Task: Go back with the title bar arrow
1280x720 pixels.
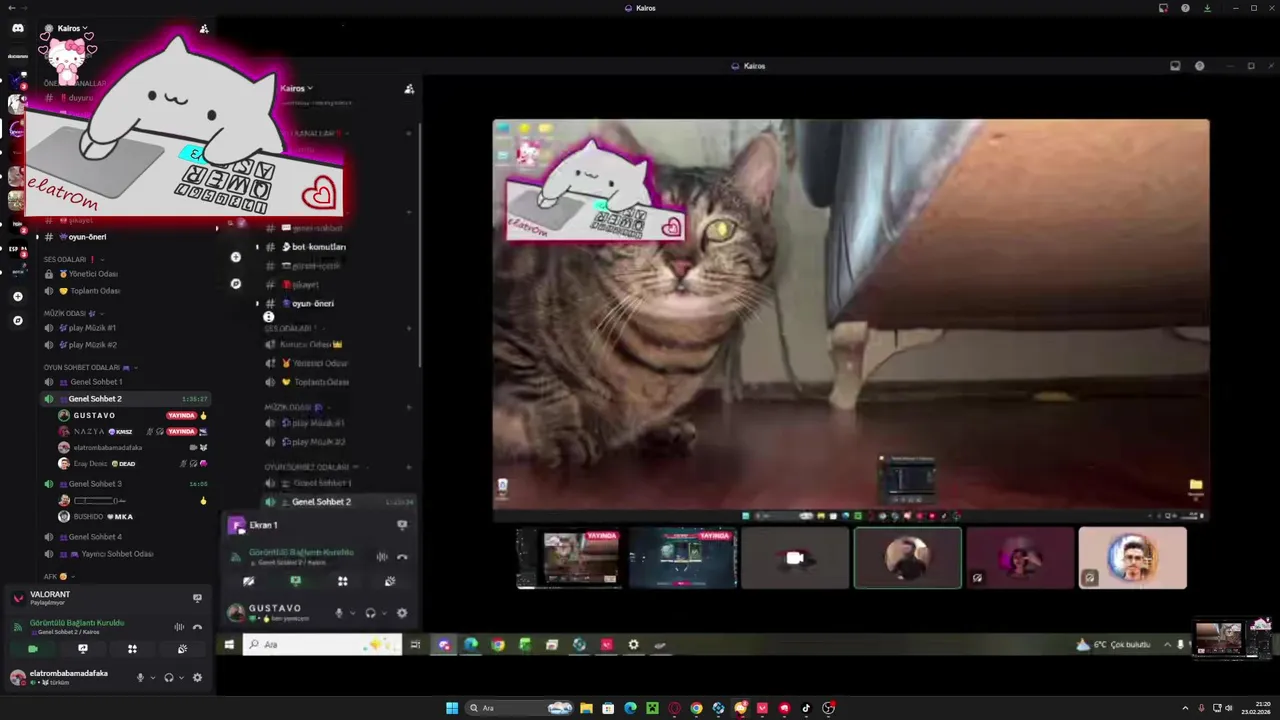Action: click(11, 8)
